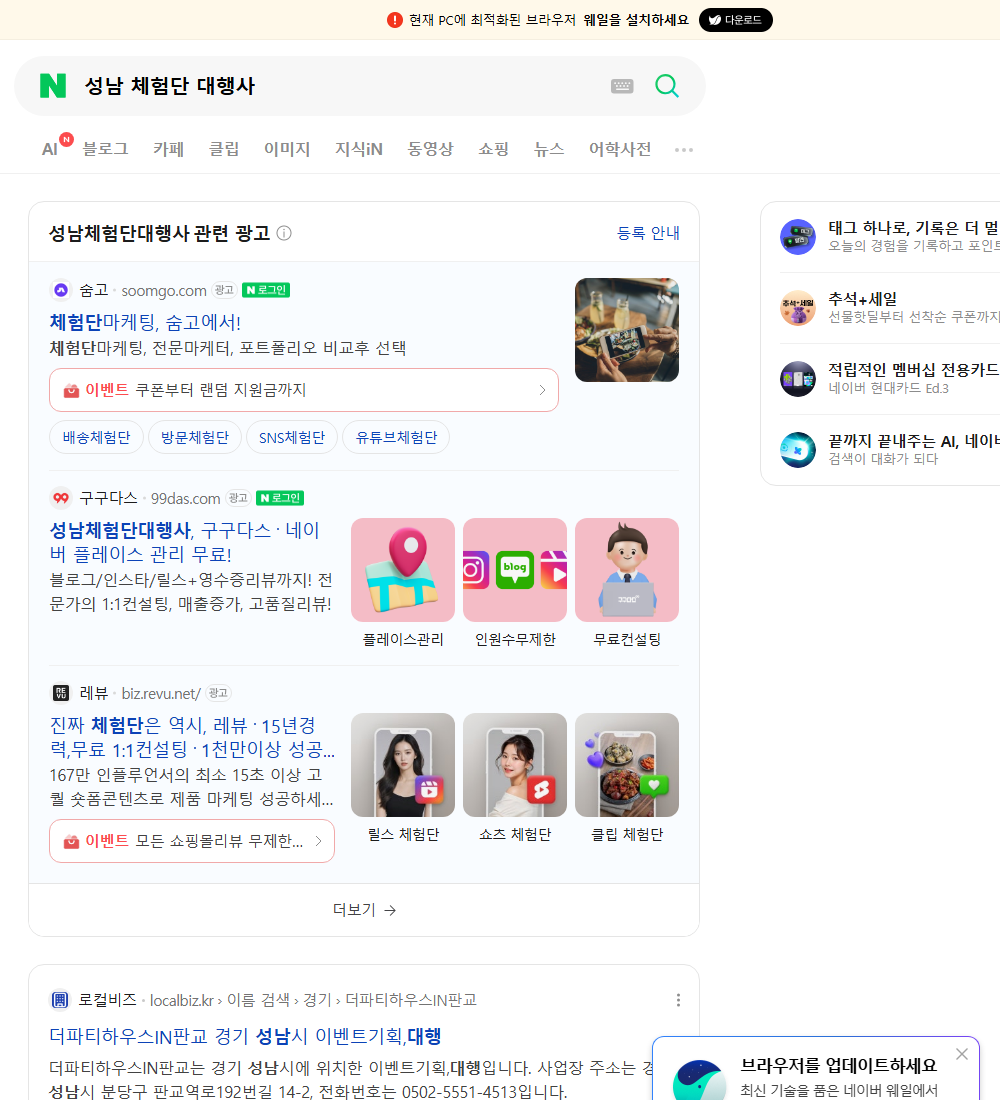Open the 쇼츠 체험단 thumbnail

515,765
